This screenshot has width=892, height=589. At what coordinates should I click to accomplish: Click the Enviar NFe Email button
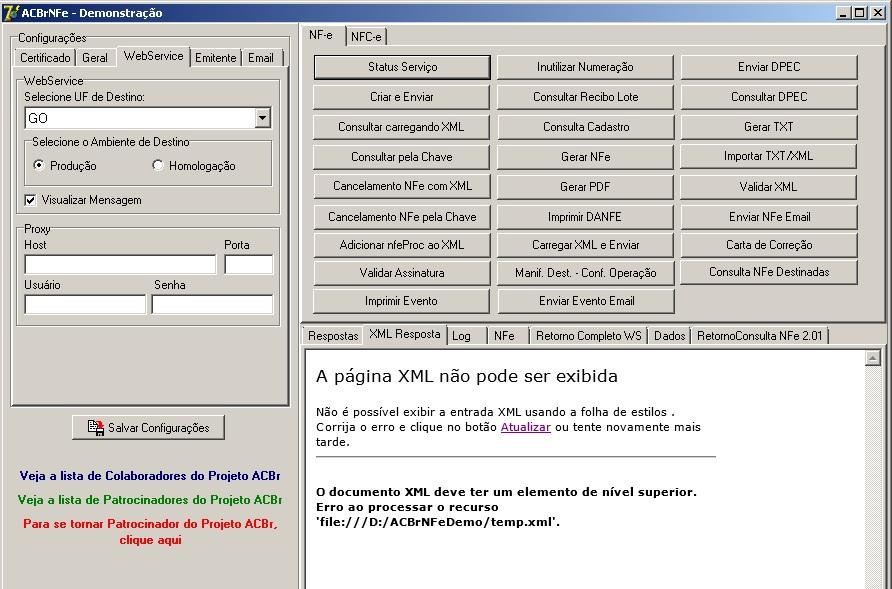[x=769, y=217]
